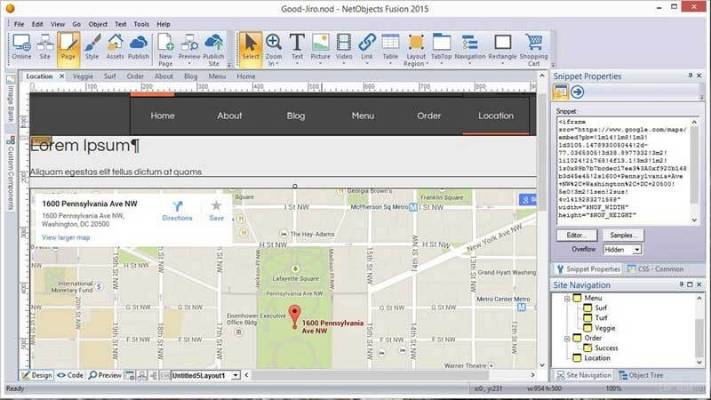Open the Object menu
Screen dimensions: 711x400
[98, 24]
